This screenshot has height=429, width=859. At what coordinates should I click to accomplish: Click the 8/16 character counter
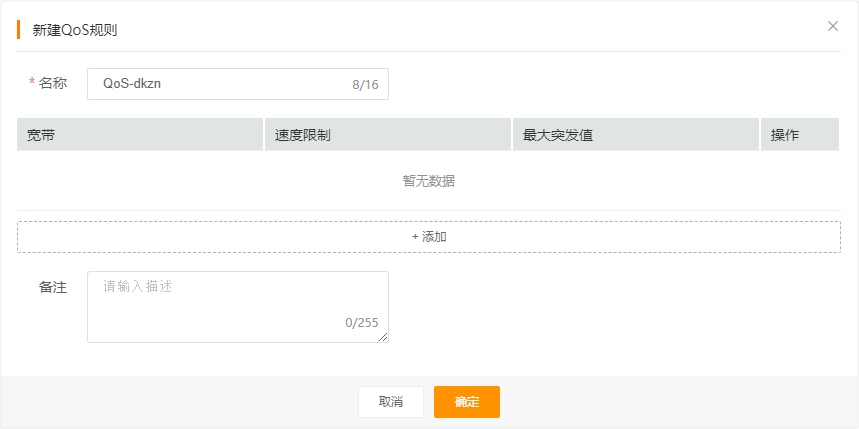365,85
